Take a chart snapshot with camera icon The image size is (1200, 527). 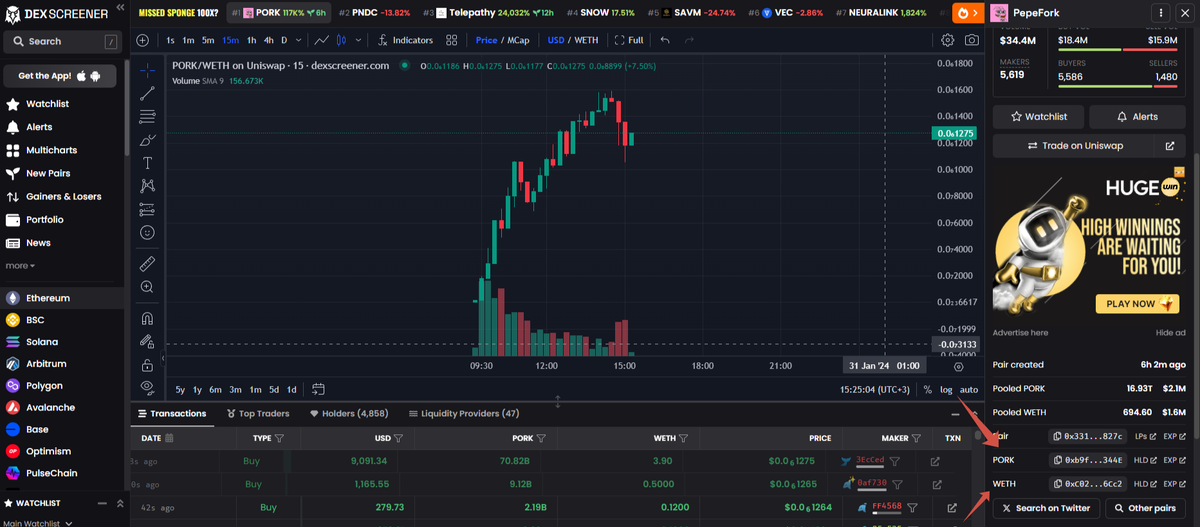[x=972, y=40]
